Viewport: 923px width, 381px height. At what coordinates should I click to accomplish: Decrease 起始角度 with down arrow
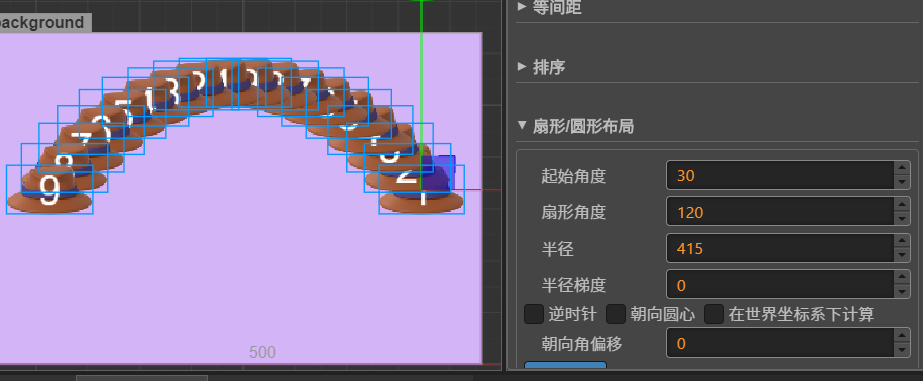(x=901, y=183)
